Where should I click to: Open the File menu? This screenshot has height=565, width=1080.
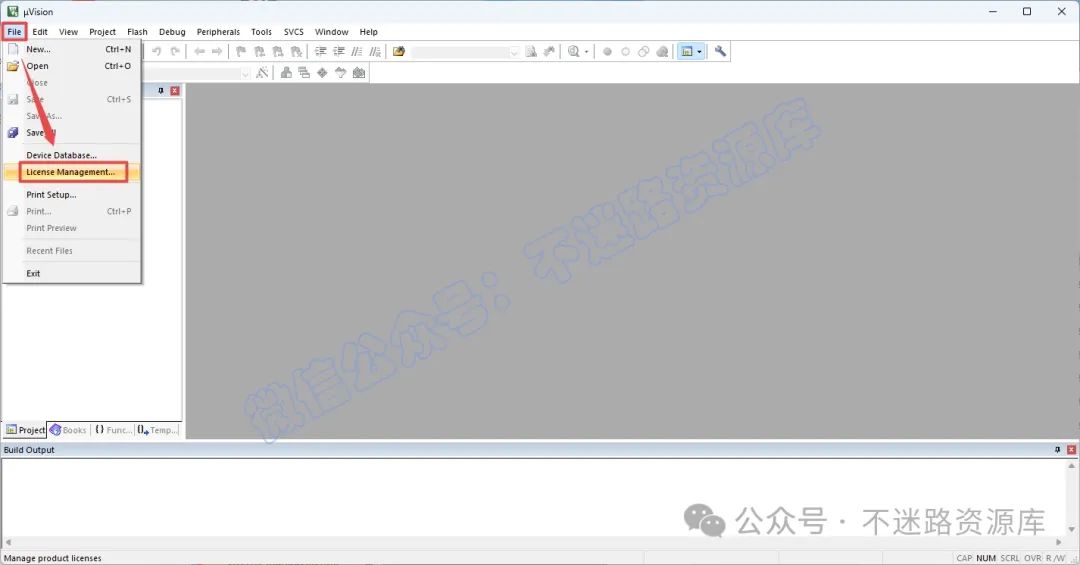(x=14, y=32)
